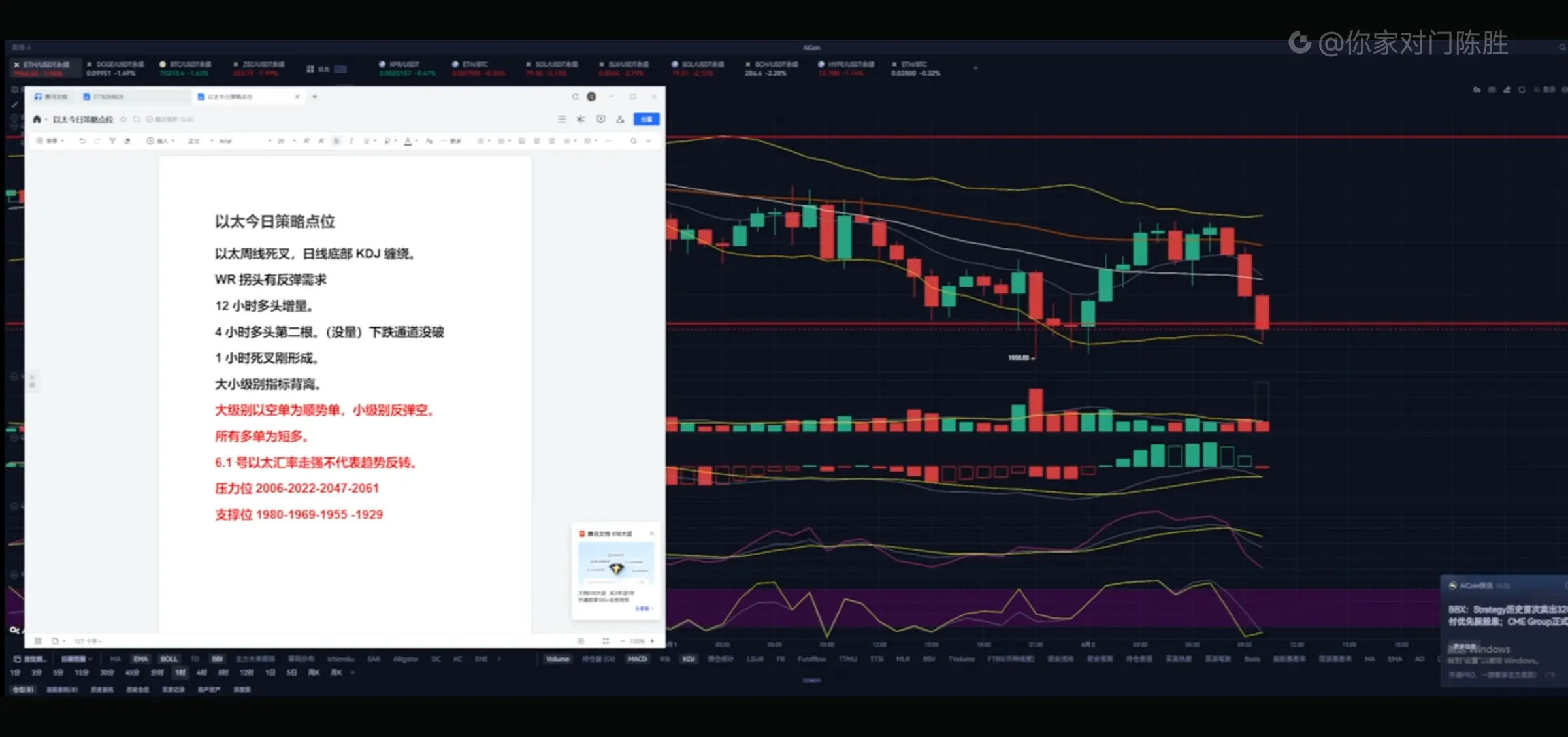
Task: Click the user avatar in document window
Action: tap(591, 97)
